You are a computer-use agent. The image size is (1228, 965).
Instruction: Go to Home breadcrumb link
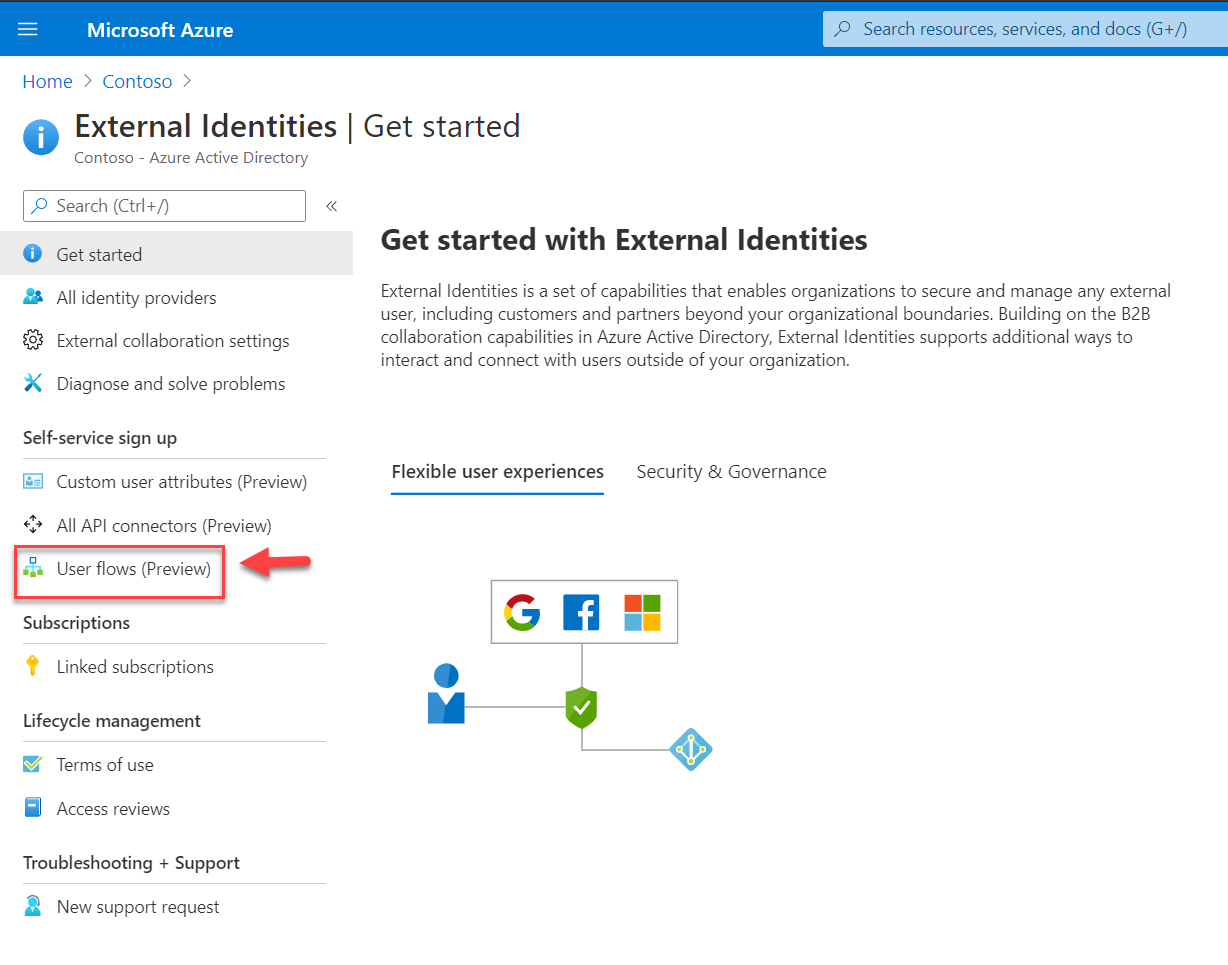point(47,81)
